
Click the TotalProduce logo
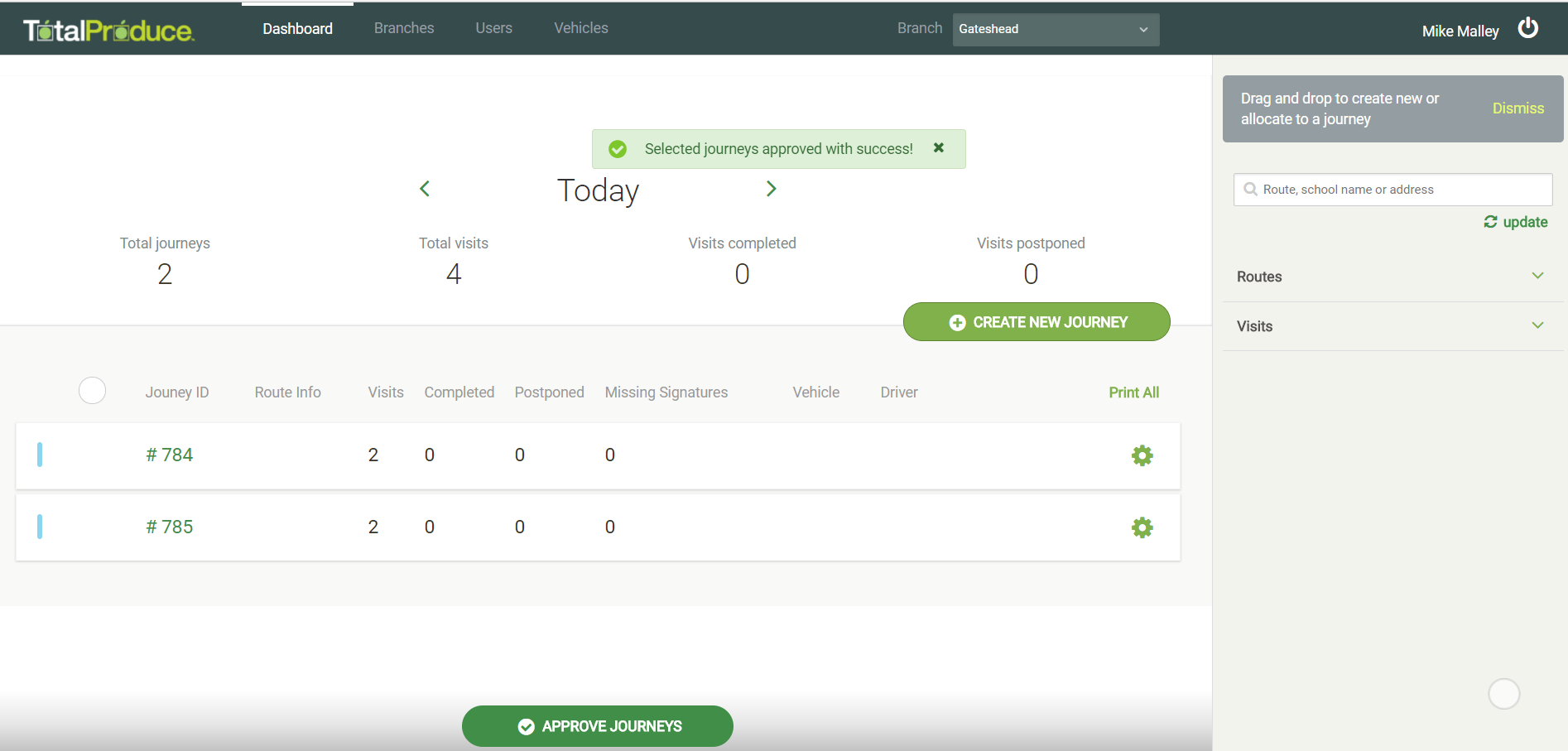(108, 31)
